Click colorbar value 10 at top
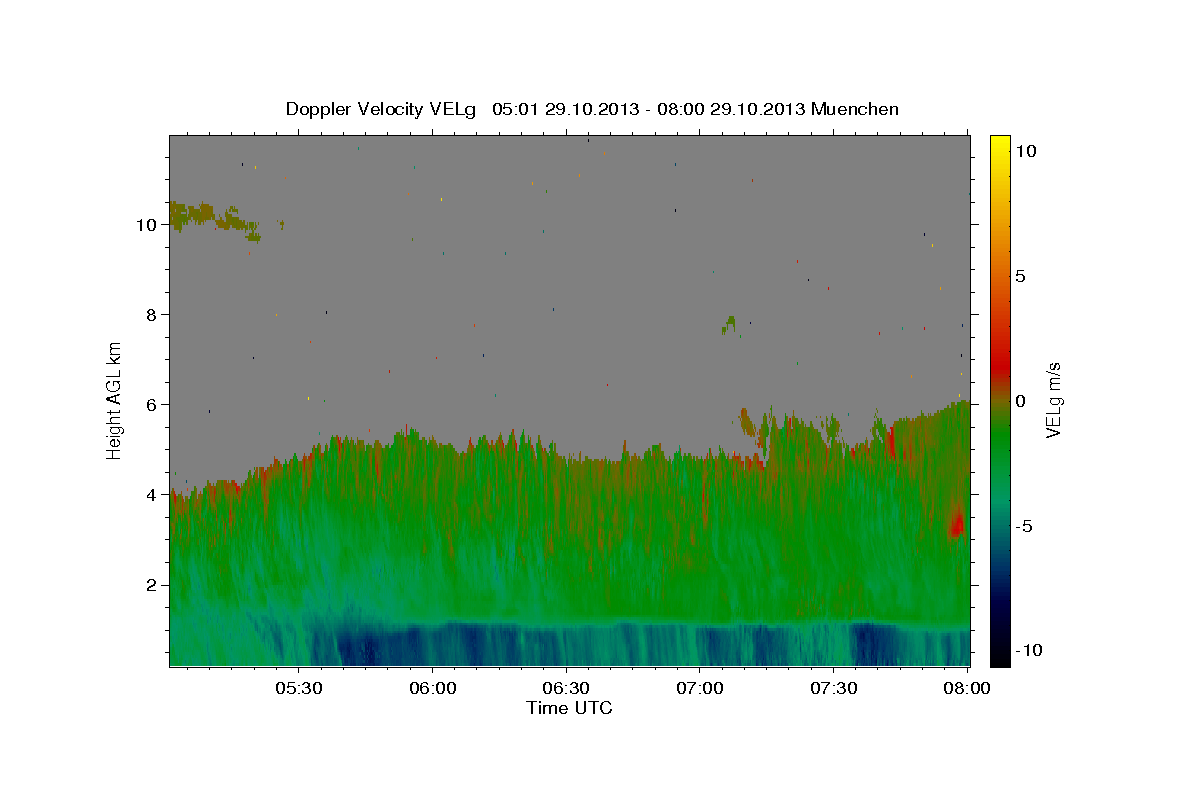Viewport: 1200px width, 800px height. click(1026, 150)
